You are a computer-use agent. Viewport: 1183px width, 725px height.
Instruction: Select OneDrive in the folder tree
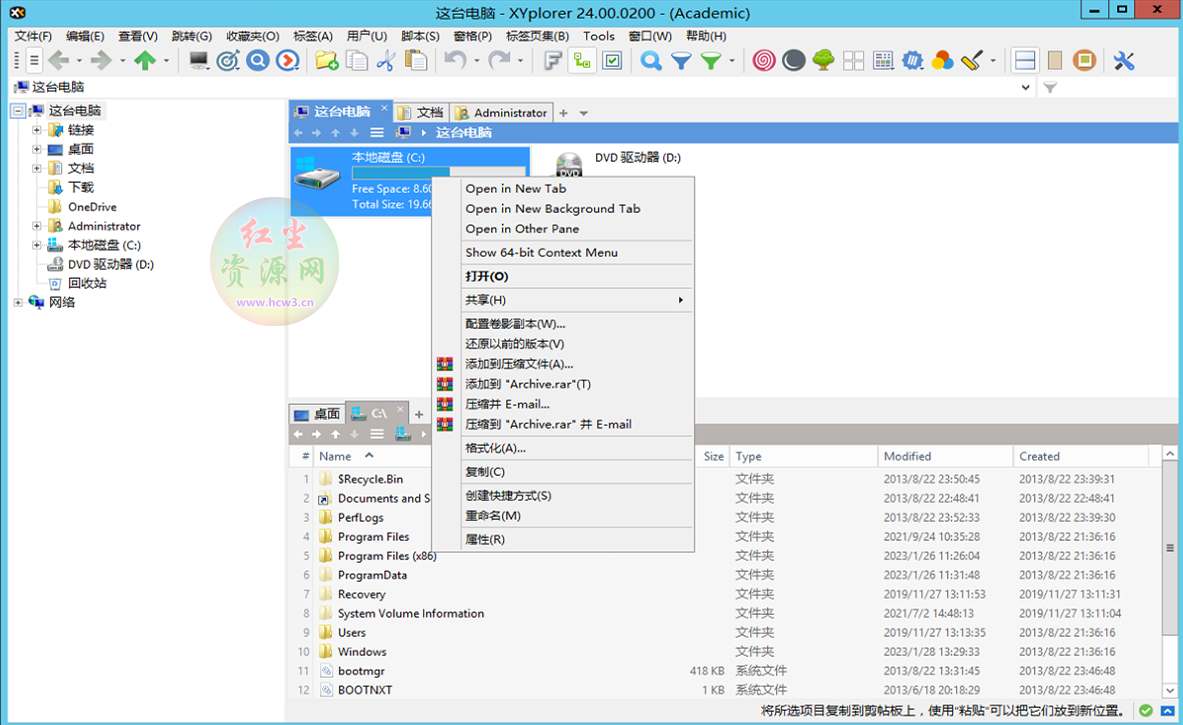point(92,207)
